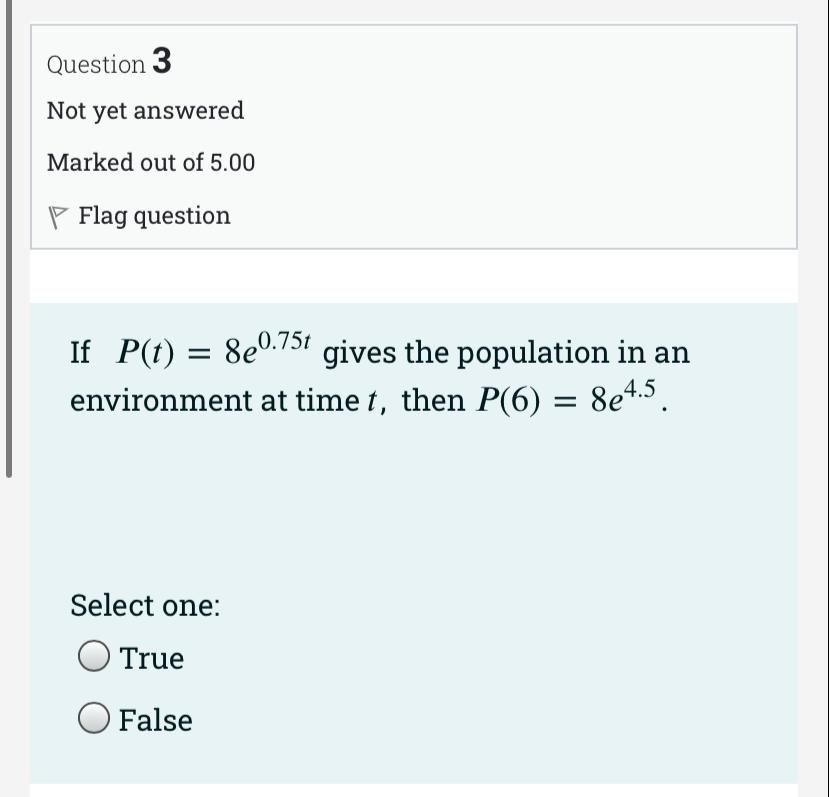
Task: Click the flag icon beside Flag question
Action: pos(57,214)
